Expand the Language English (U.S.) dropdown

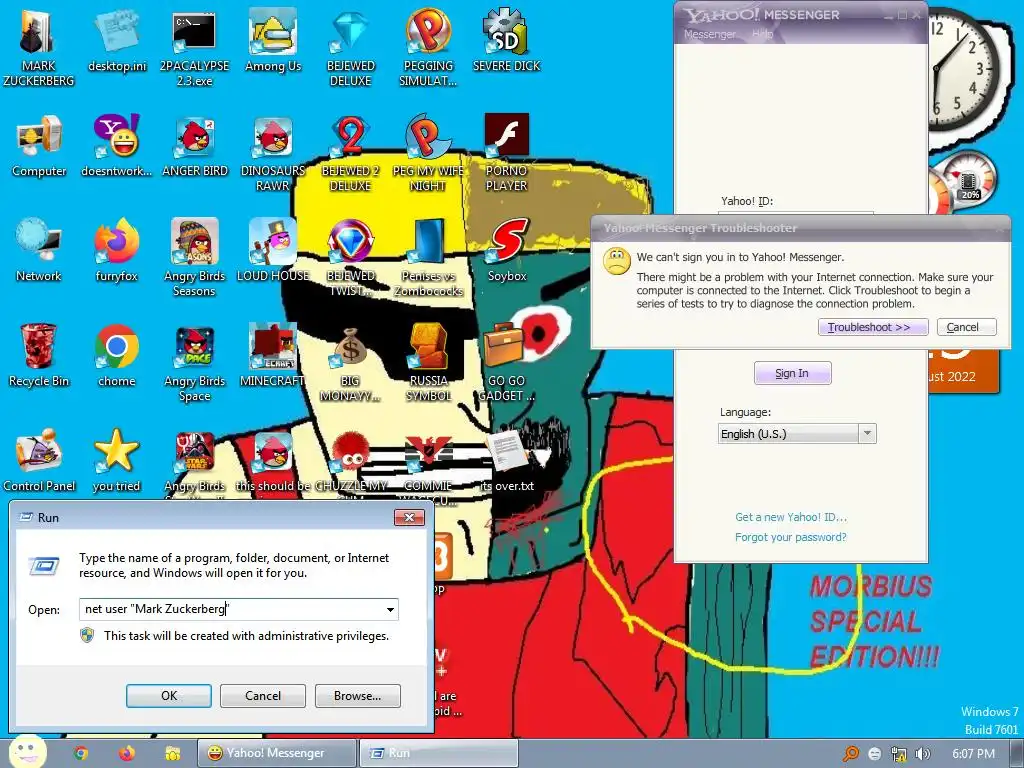(x=867, y=433)
